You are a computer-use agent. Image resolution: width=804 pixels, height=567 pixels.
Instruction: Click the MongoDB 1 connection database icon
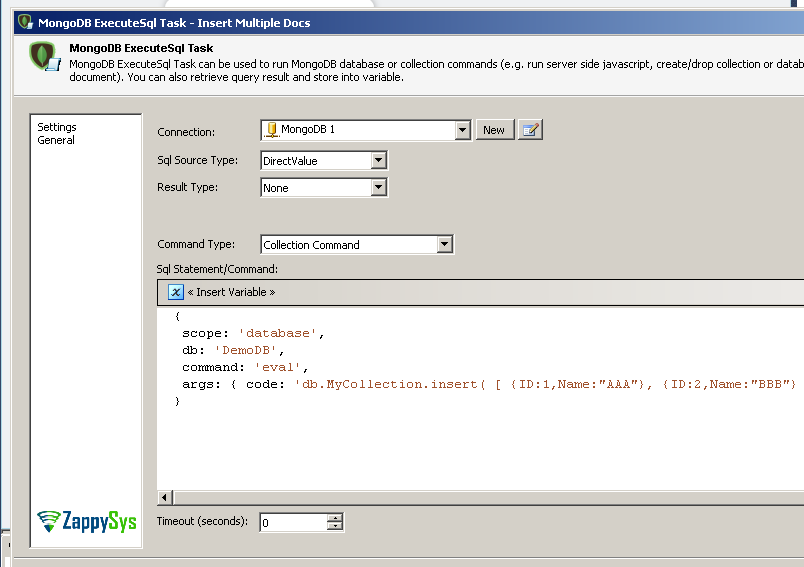(272, 130)
